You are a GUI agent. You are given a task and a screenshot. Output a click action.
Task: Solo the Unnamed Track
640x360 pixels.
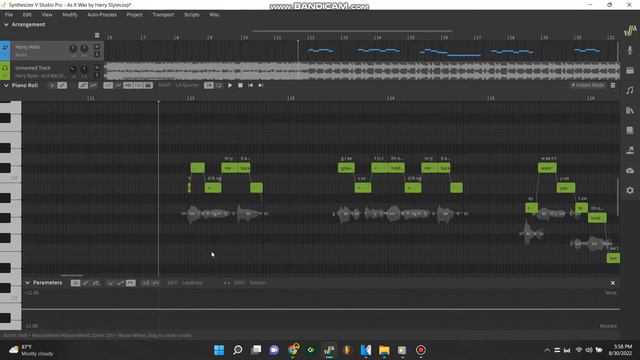click(x=97, y=75)
